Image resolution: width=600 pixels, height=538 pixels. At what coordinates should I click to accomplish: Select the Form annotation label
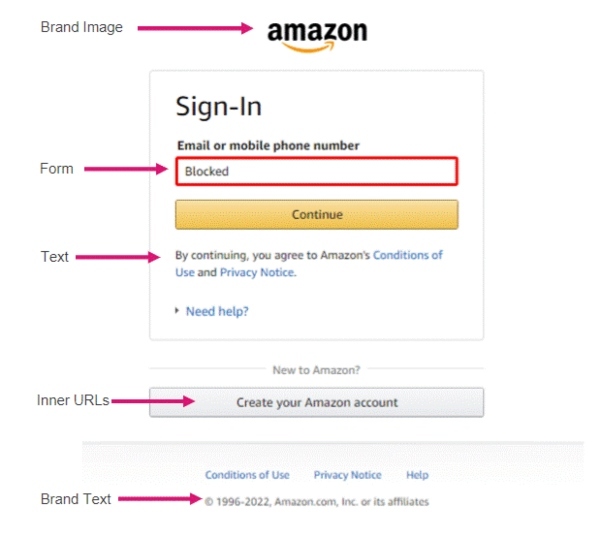[x=56, y=169]
